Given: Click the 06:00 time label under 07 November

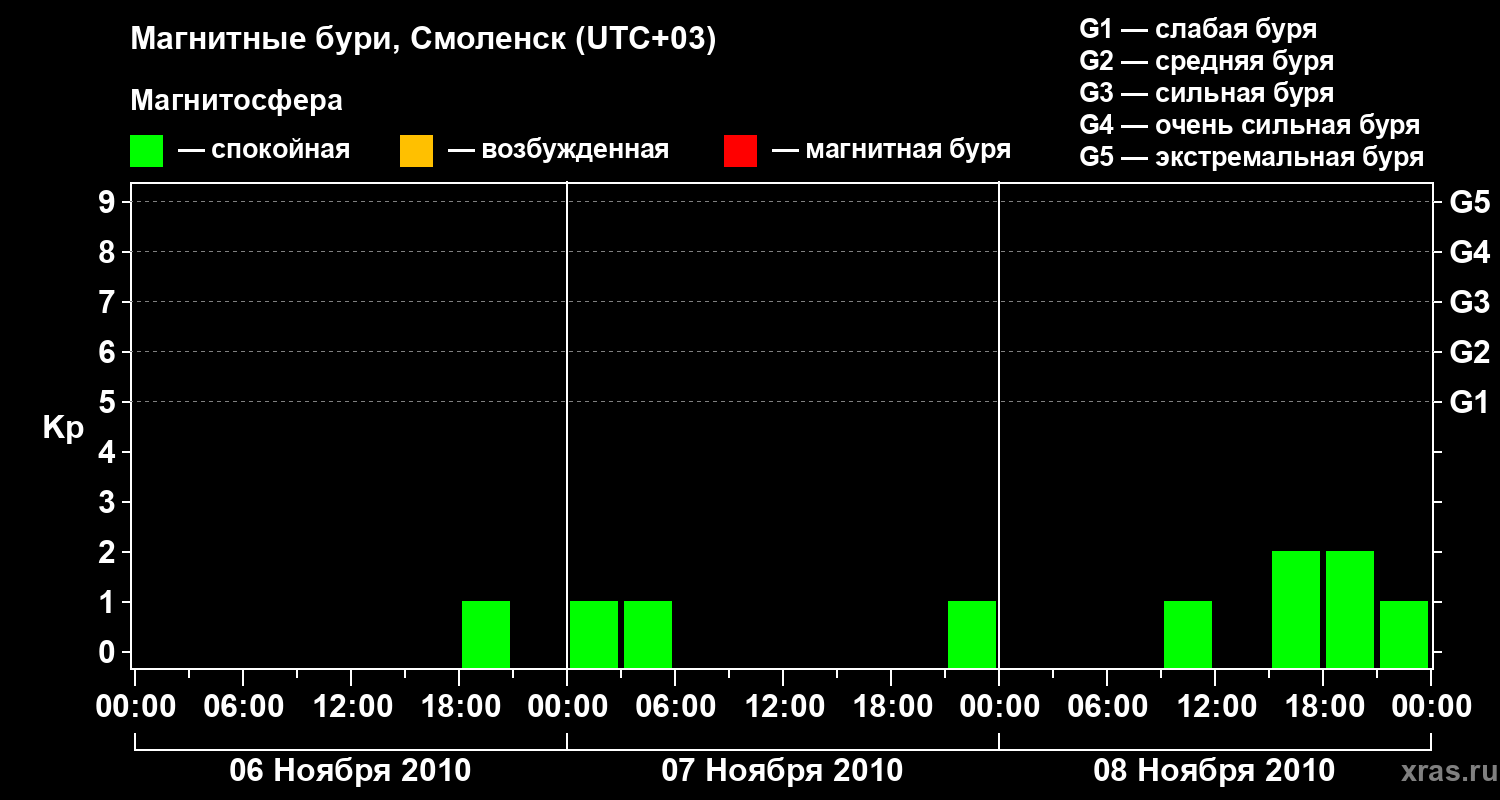Looking at the screenshot, I should click(x=675, y=707).
